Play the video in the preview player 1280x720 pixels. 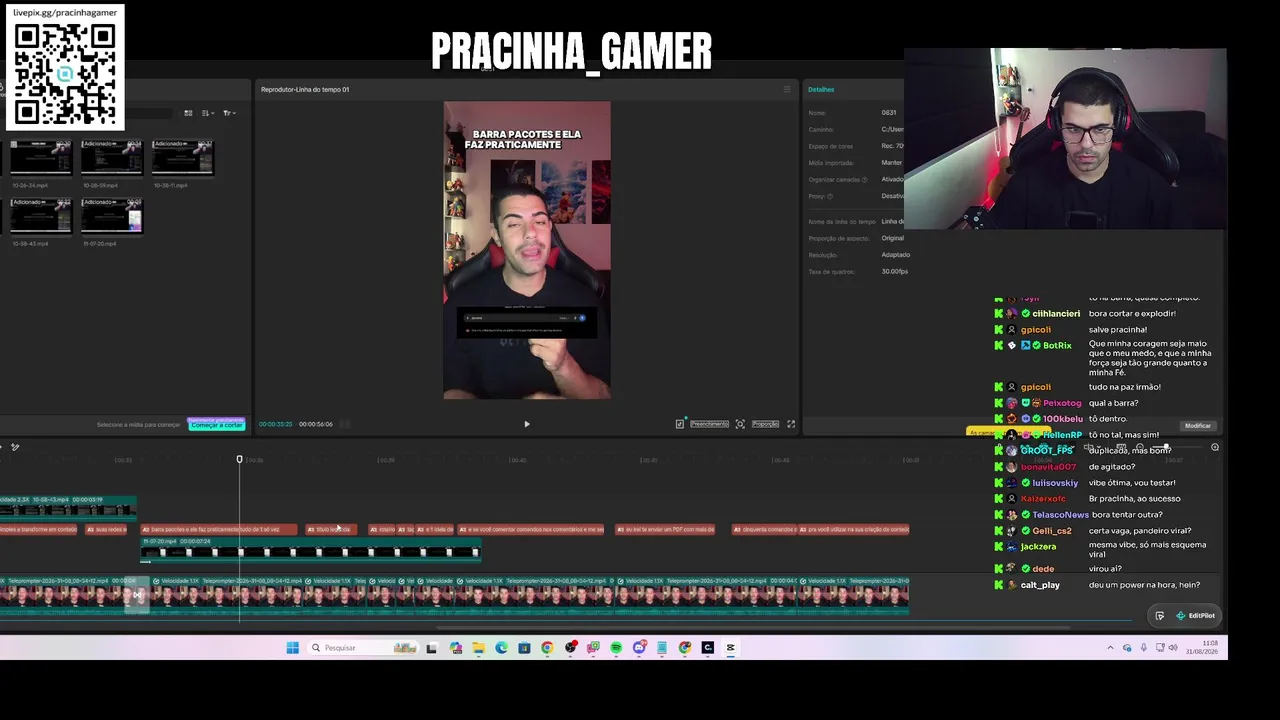coord(527,424)
